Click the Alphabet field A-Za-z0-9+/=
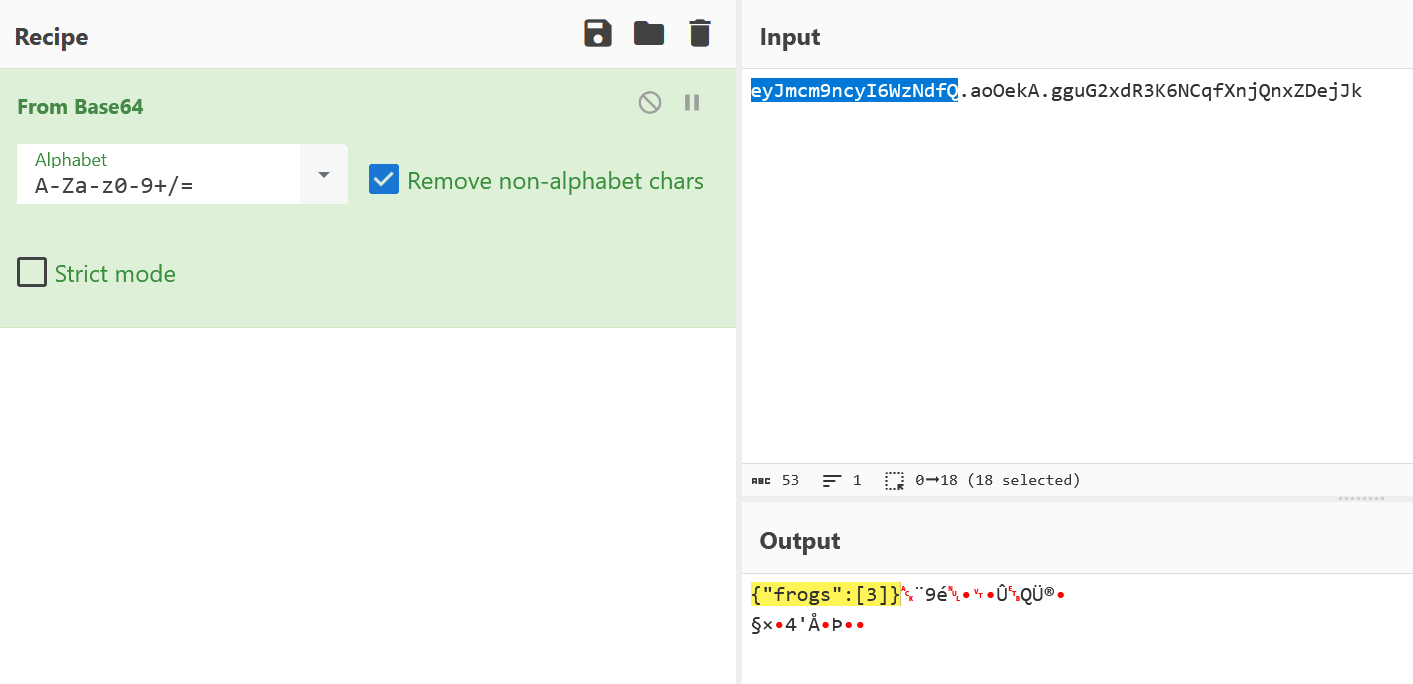This screenshot has height=684, width=1413. [158, 174]
